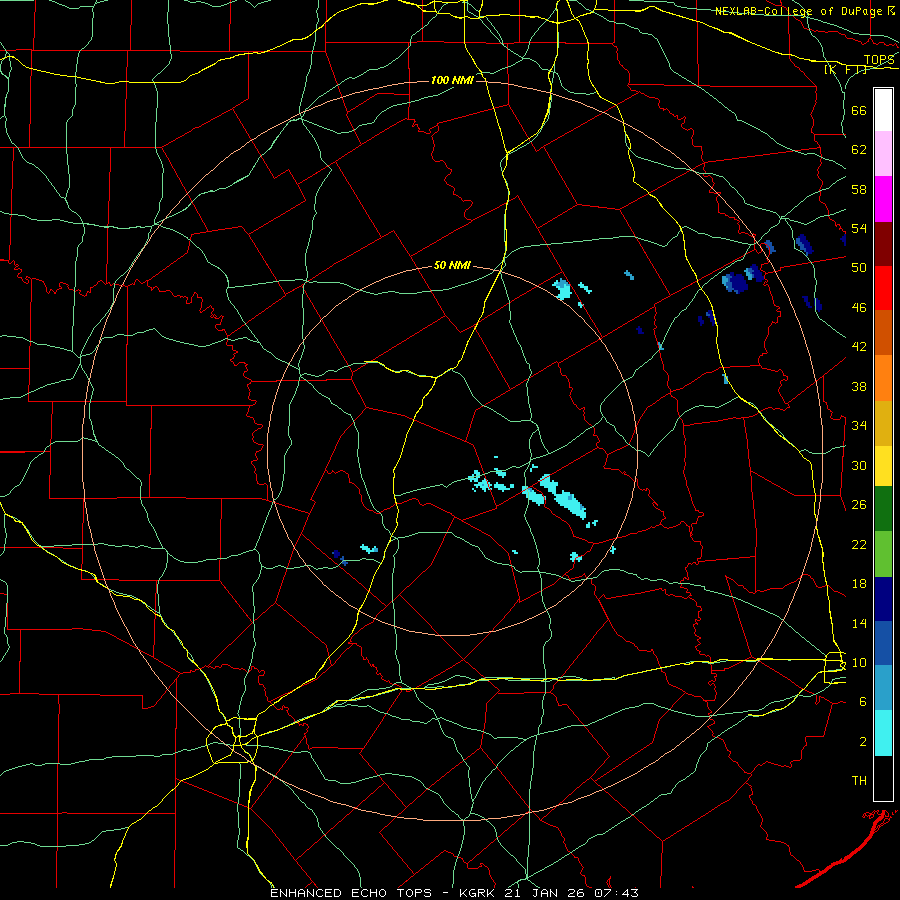Click the dark red legend band
The image size is (900, 900).
tap(883, 244)
